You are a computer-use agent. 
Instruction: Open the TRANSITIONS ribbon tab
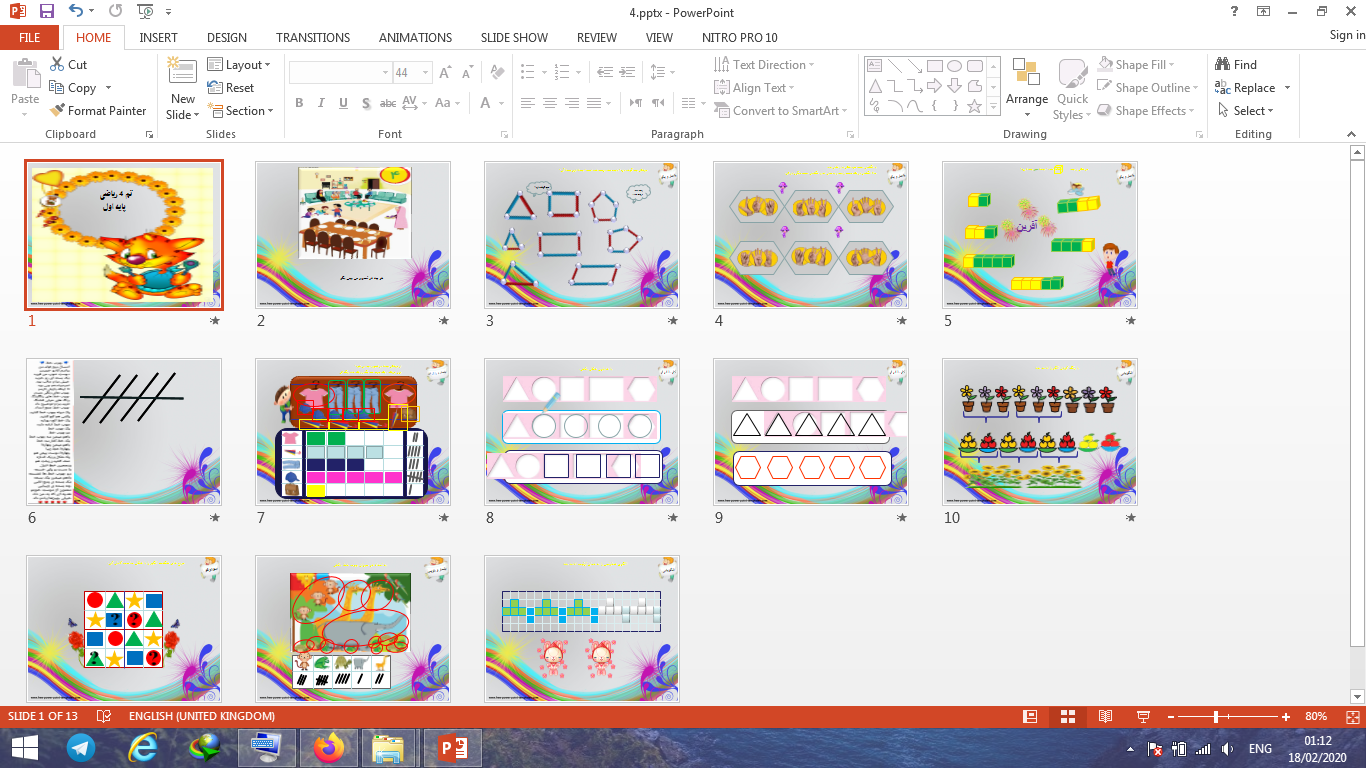313,37
